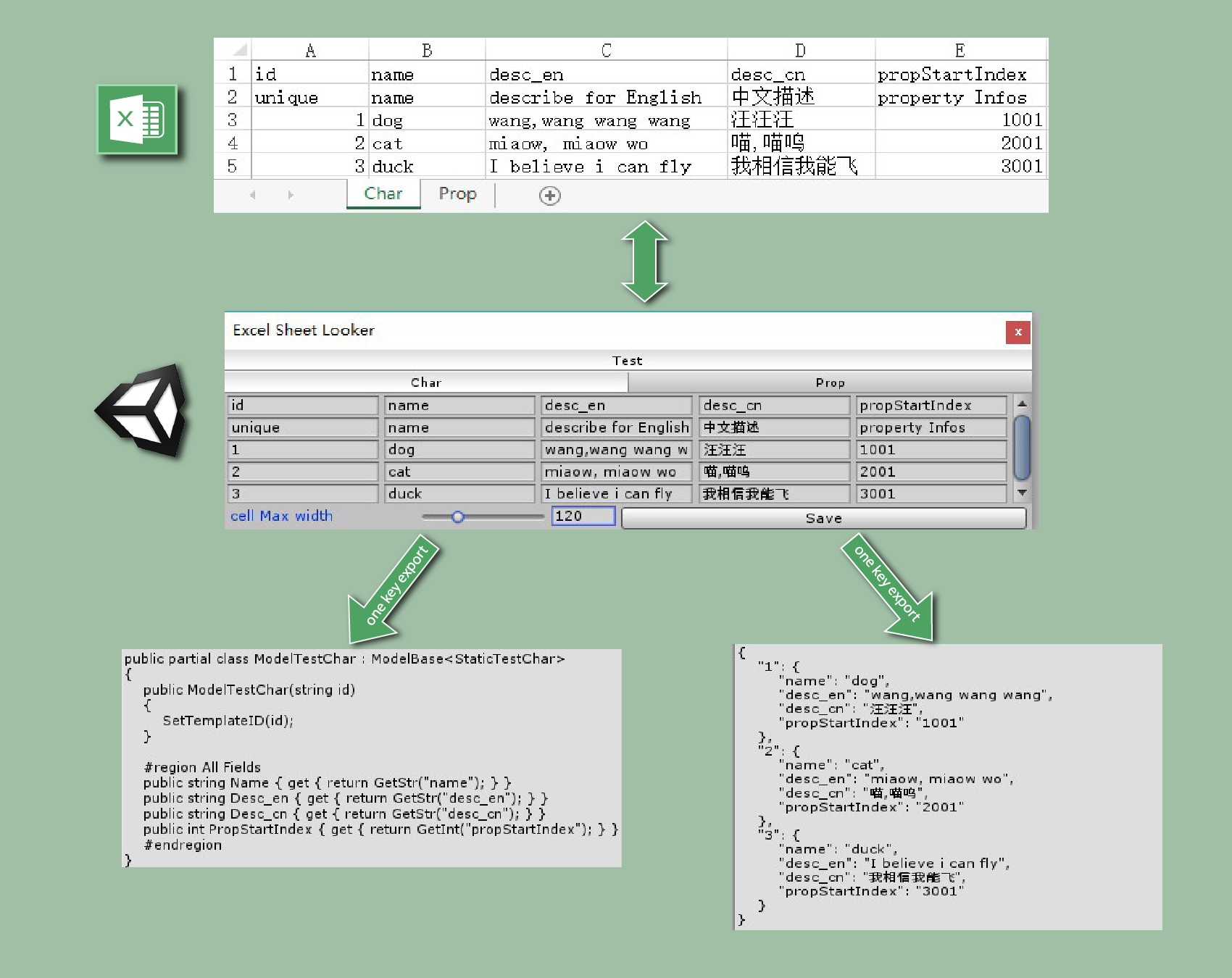Adjust the cell Max width slider handle
Viewport: 1232px width, 978px height.
tap(458, 517)
